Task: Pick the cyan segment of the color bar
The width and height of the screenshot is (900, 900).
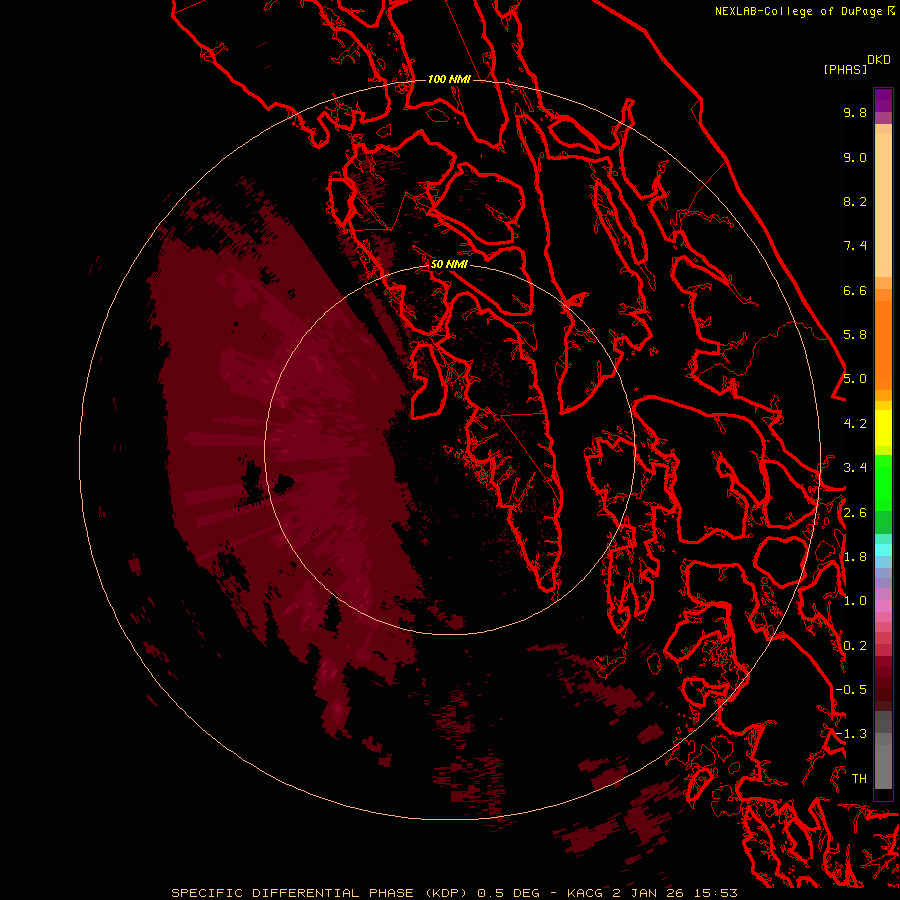Action: pyautogui.click(x=883, y=550)
